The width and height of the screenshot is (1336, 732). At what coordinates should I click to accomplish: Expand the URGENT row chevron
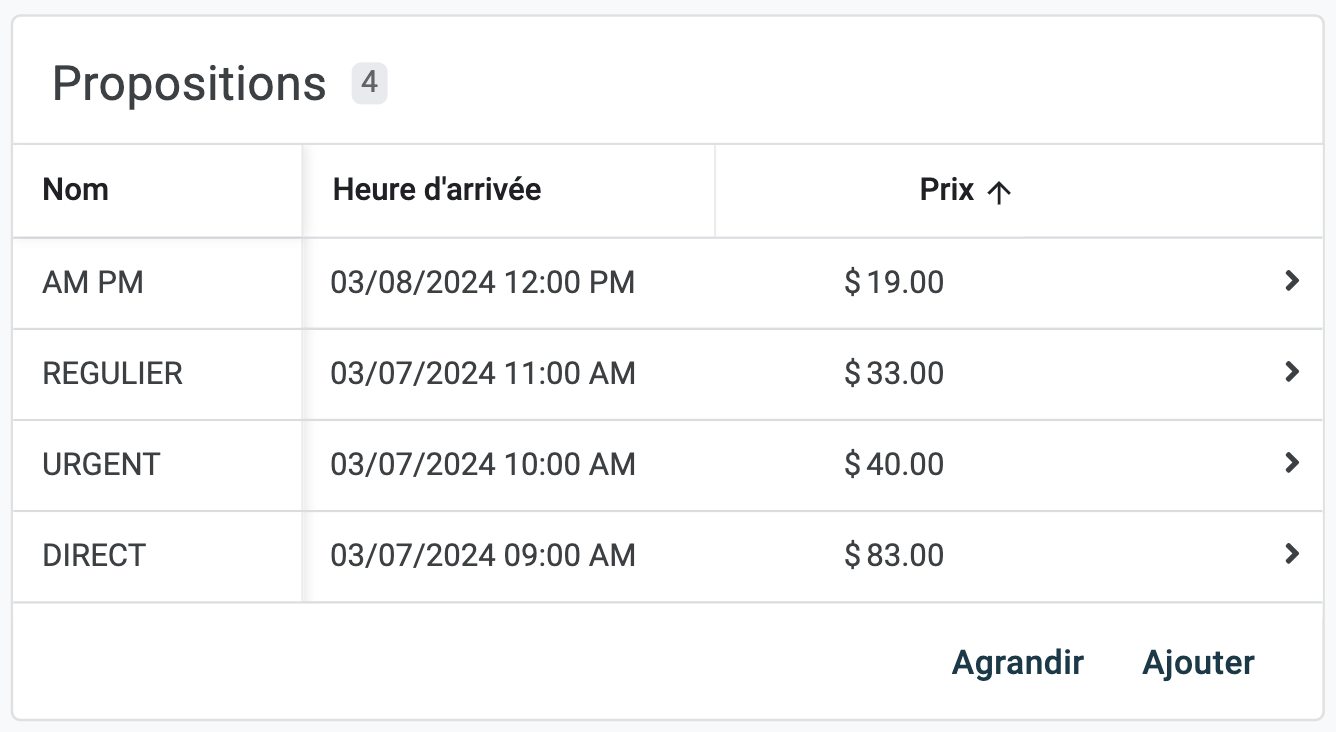(x=1292, y=463)
